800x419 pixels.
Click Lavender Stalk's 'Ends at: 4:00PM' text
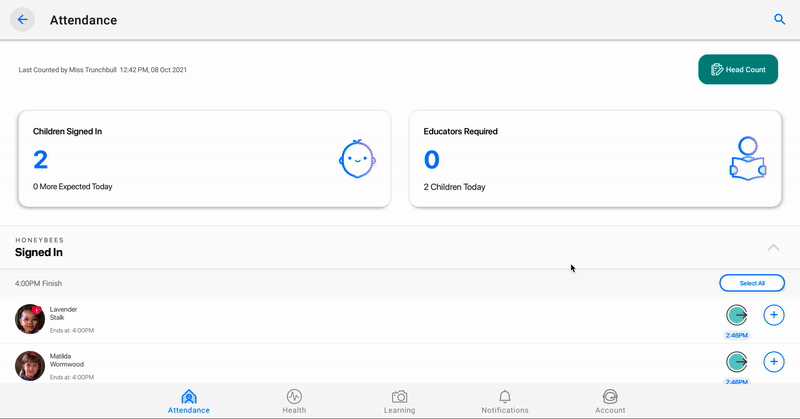pyautogui.click(x=72, y=331)
